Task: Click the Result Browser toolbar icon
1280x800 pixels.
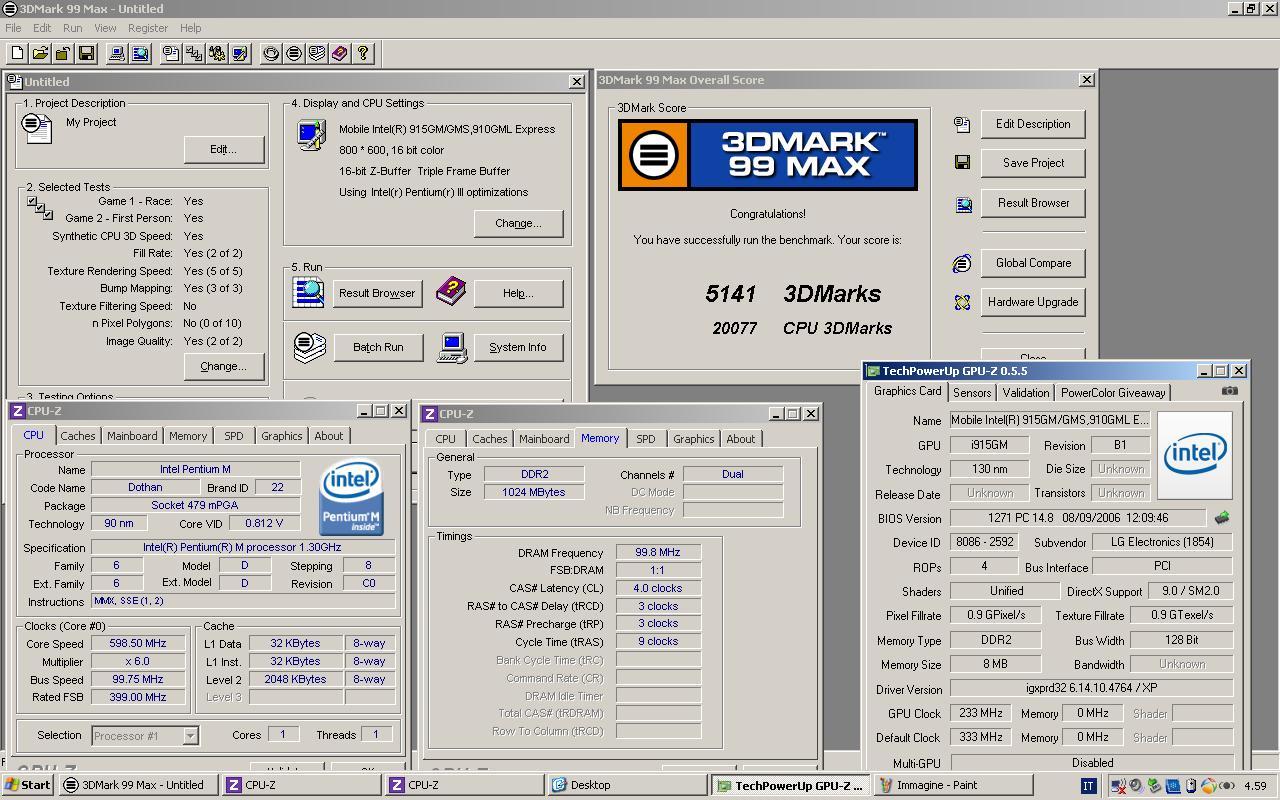Action: (x=140, y=53)
